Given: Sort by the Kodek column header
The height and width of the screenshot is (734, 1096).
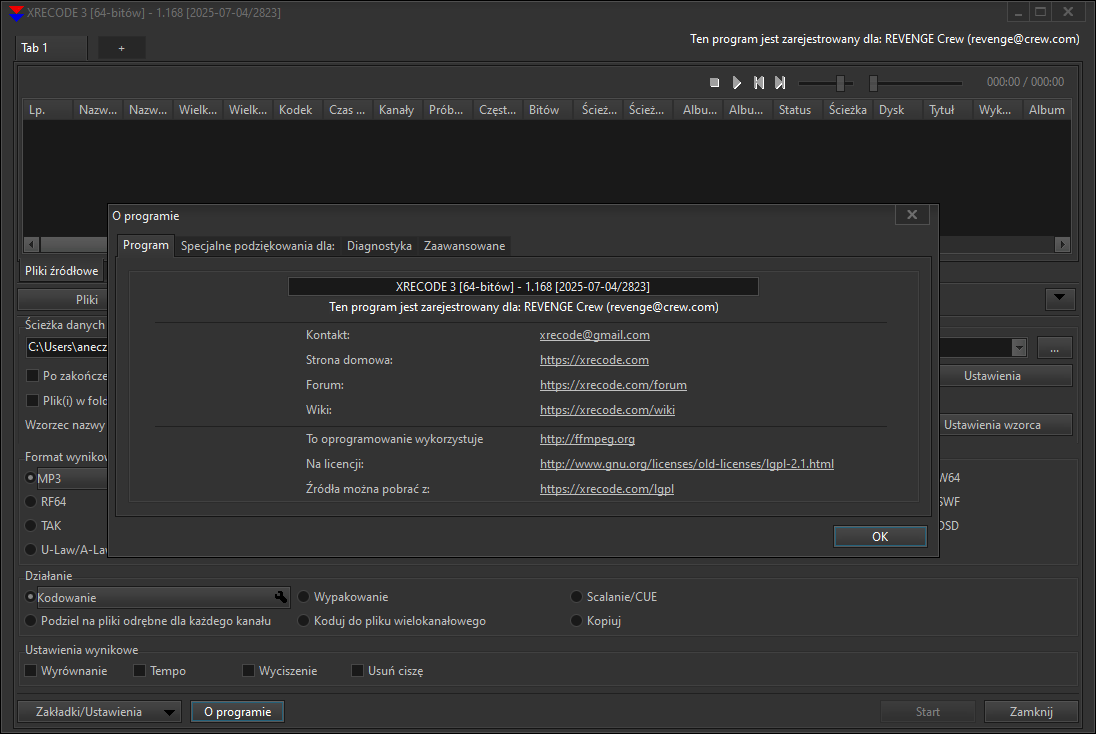Looking at the screenshot, I should (x=298, y=110).
